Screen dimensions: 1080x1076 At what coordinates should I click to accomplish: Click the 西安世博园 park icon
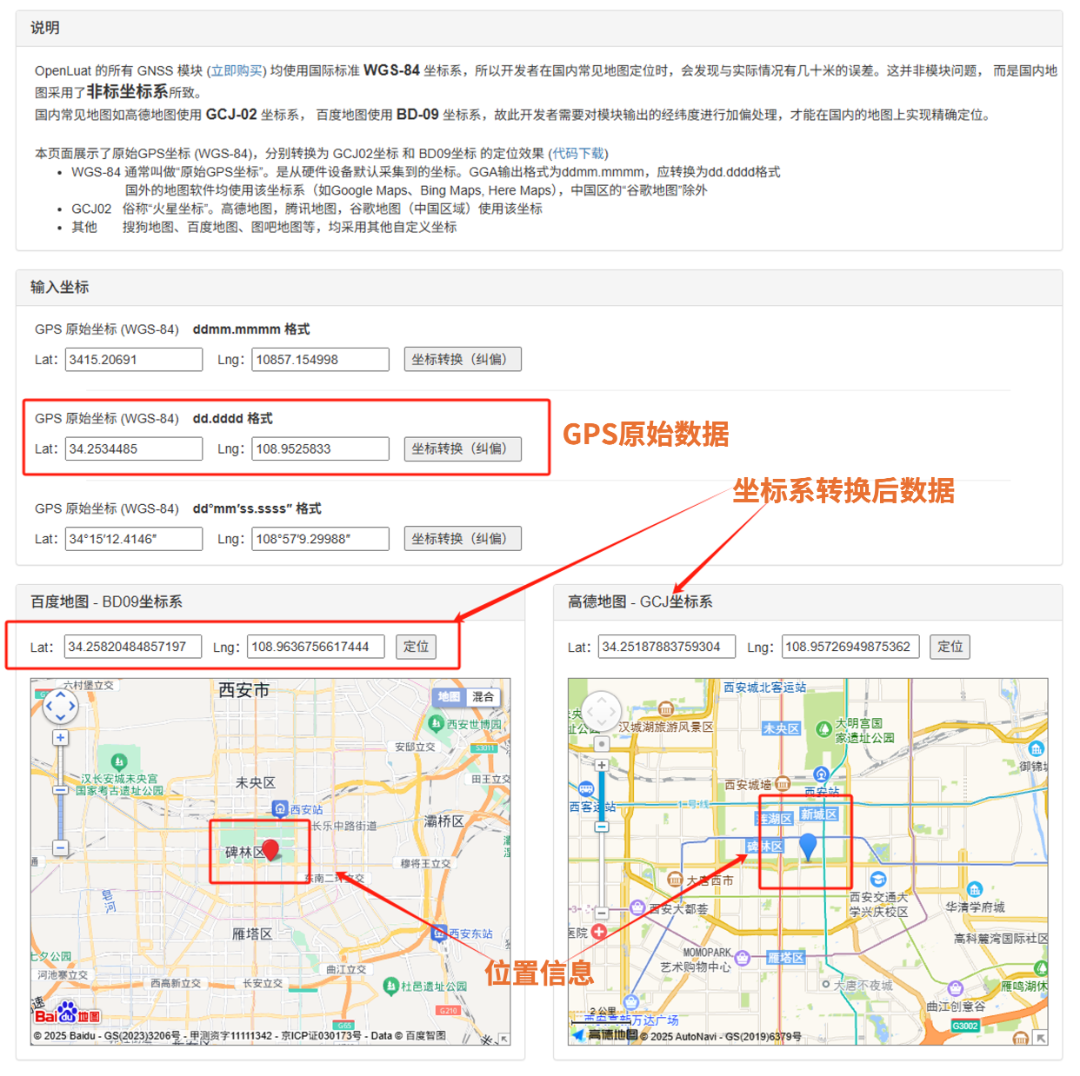coord(435,723)
